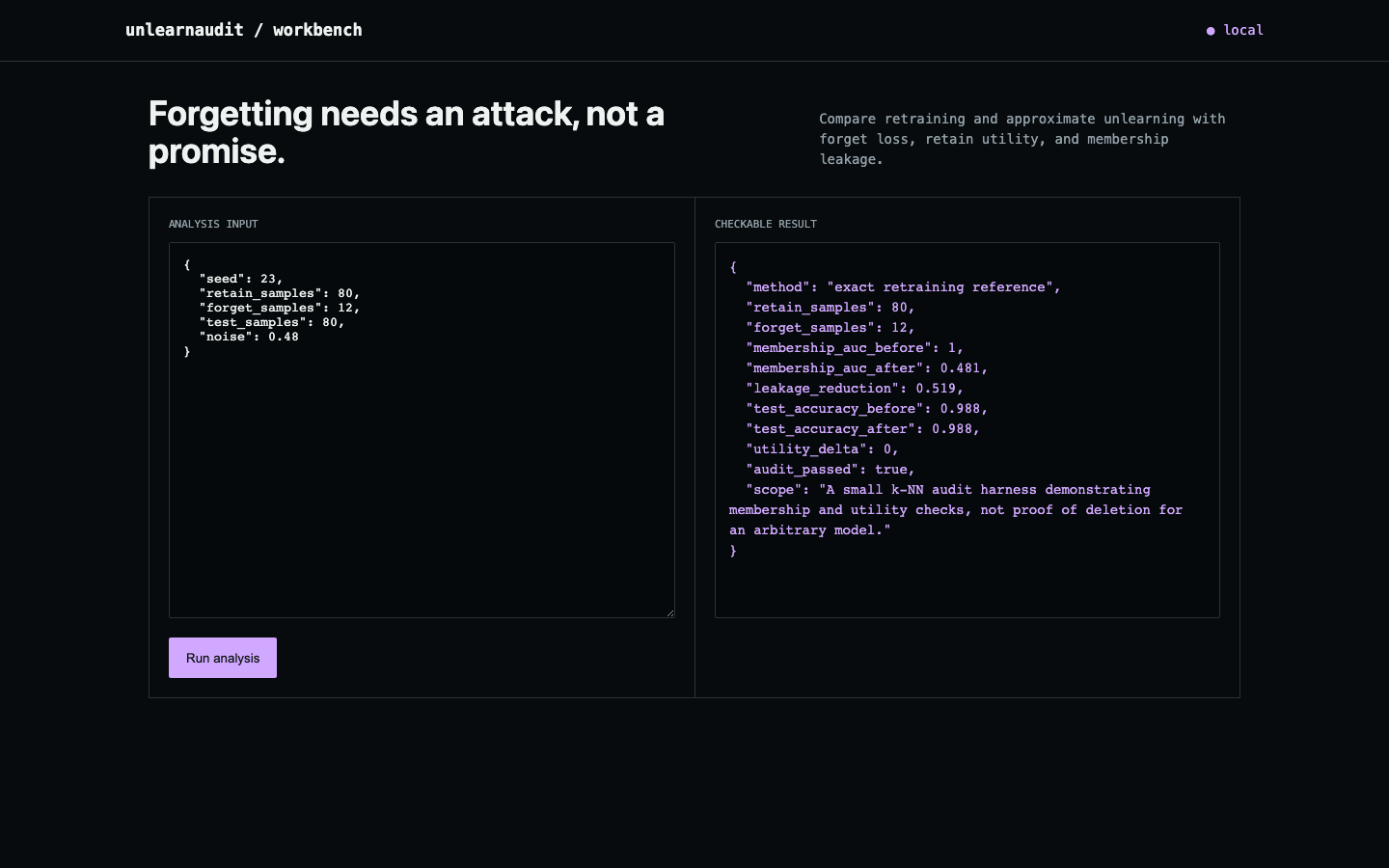1389x868 pixels.
Task: Click the "retain_samples": 80 line in input
Action: click(280, 293)
